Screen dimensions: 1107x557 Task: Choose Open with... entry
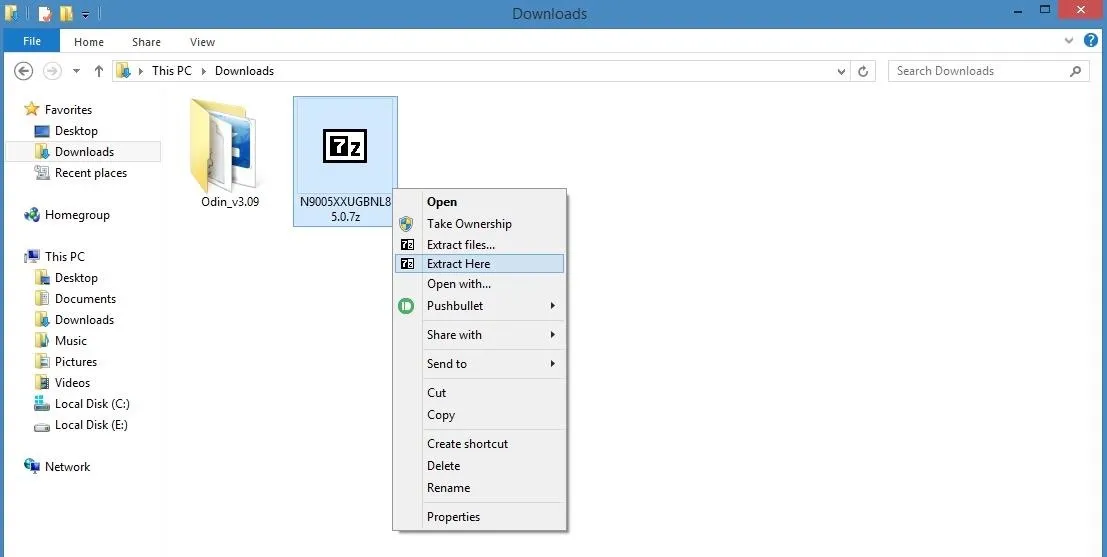tap(479, 284)
